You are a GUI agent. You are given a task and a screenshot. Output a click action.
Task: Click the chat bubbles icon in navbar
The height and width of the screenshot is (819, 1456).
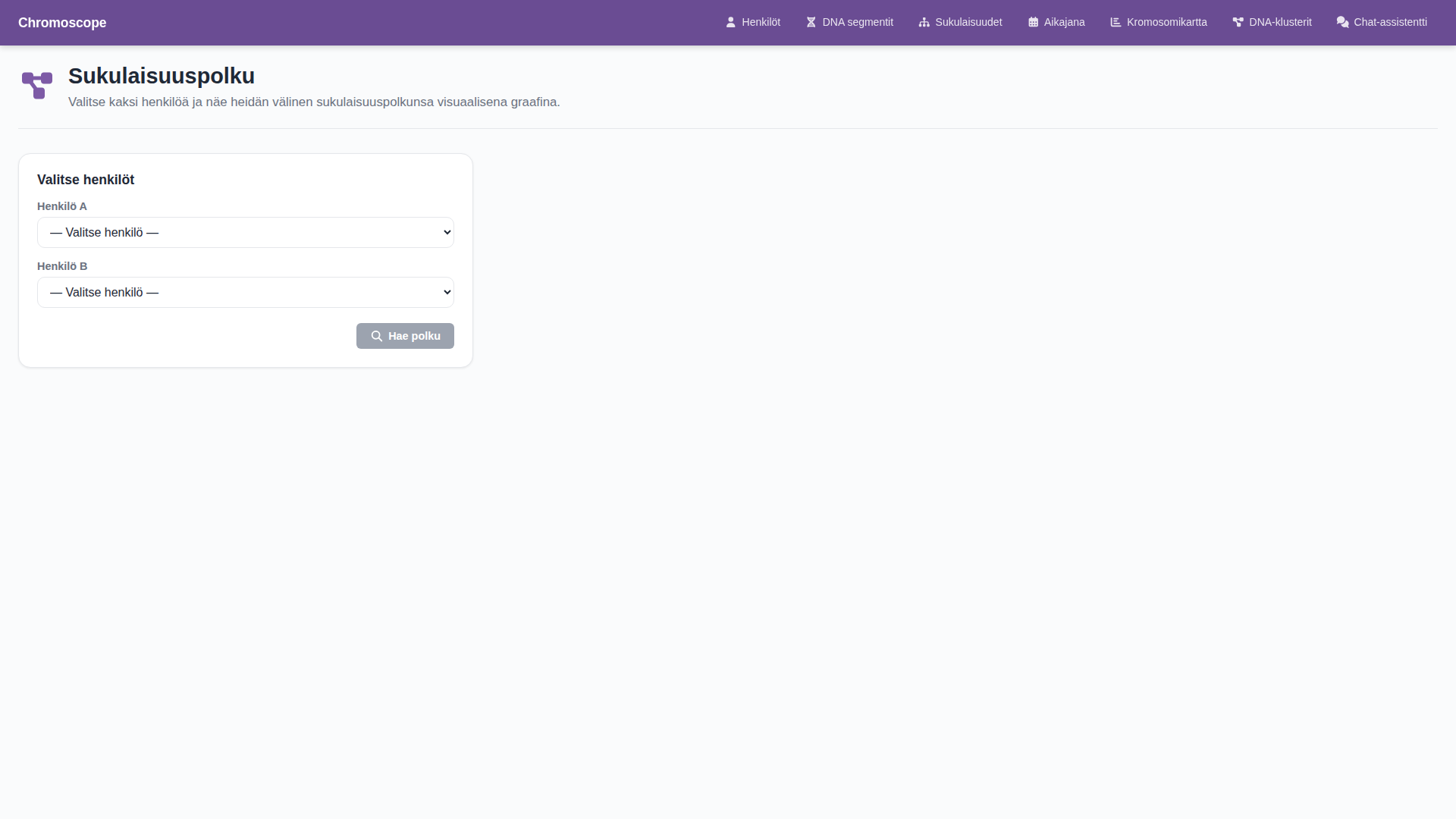(x=1342, y=23)
